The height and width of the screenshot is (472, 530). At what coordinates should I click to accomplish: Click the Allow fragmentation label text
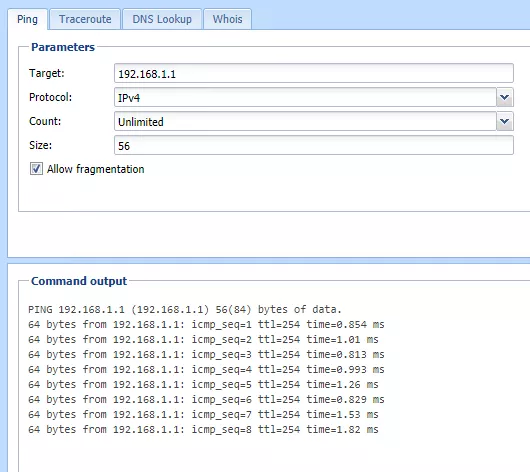coord(96,169)
